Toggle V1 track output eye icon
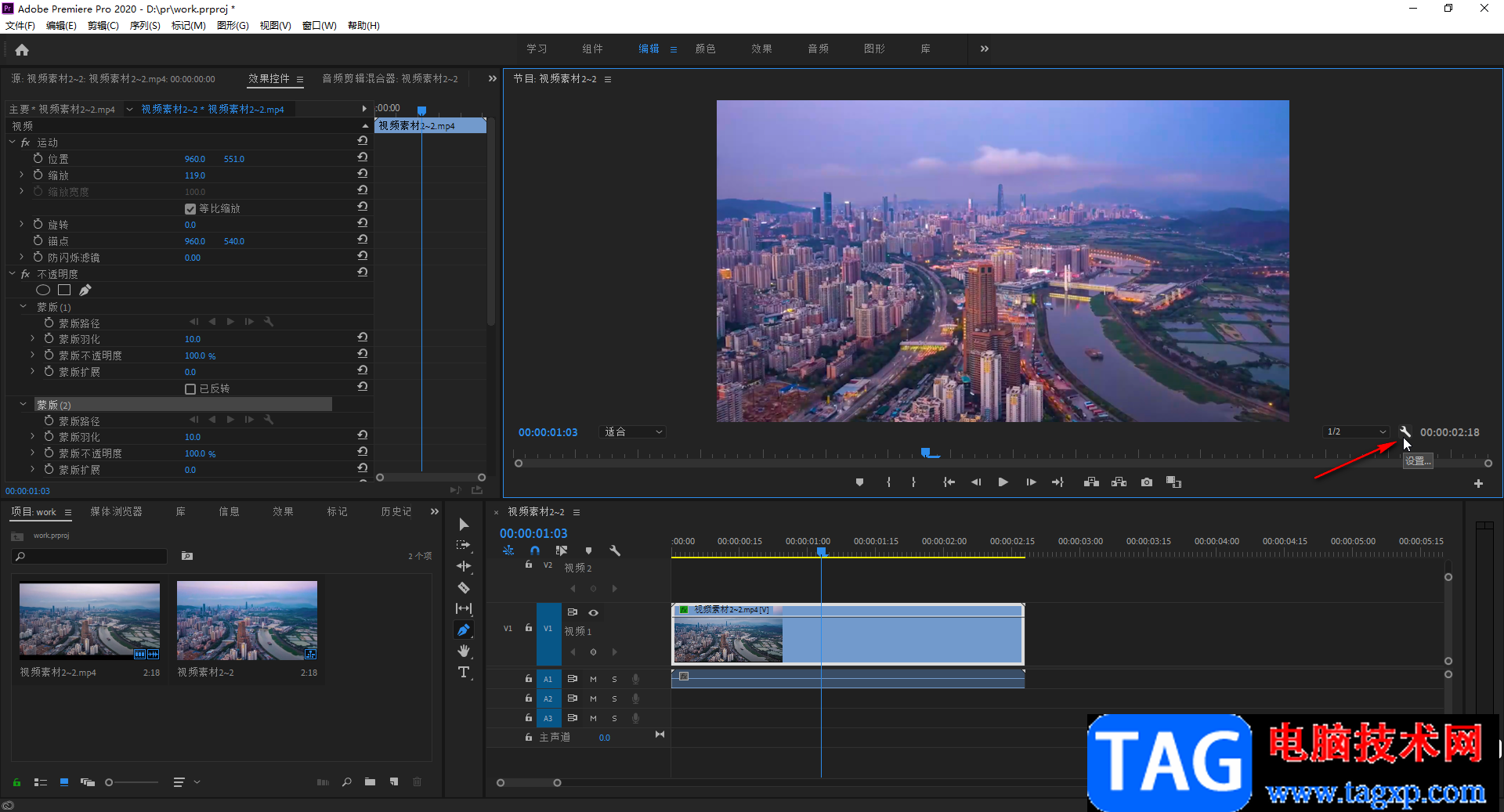The height and width of the screenshot is (812, 1504). (594, 612)
